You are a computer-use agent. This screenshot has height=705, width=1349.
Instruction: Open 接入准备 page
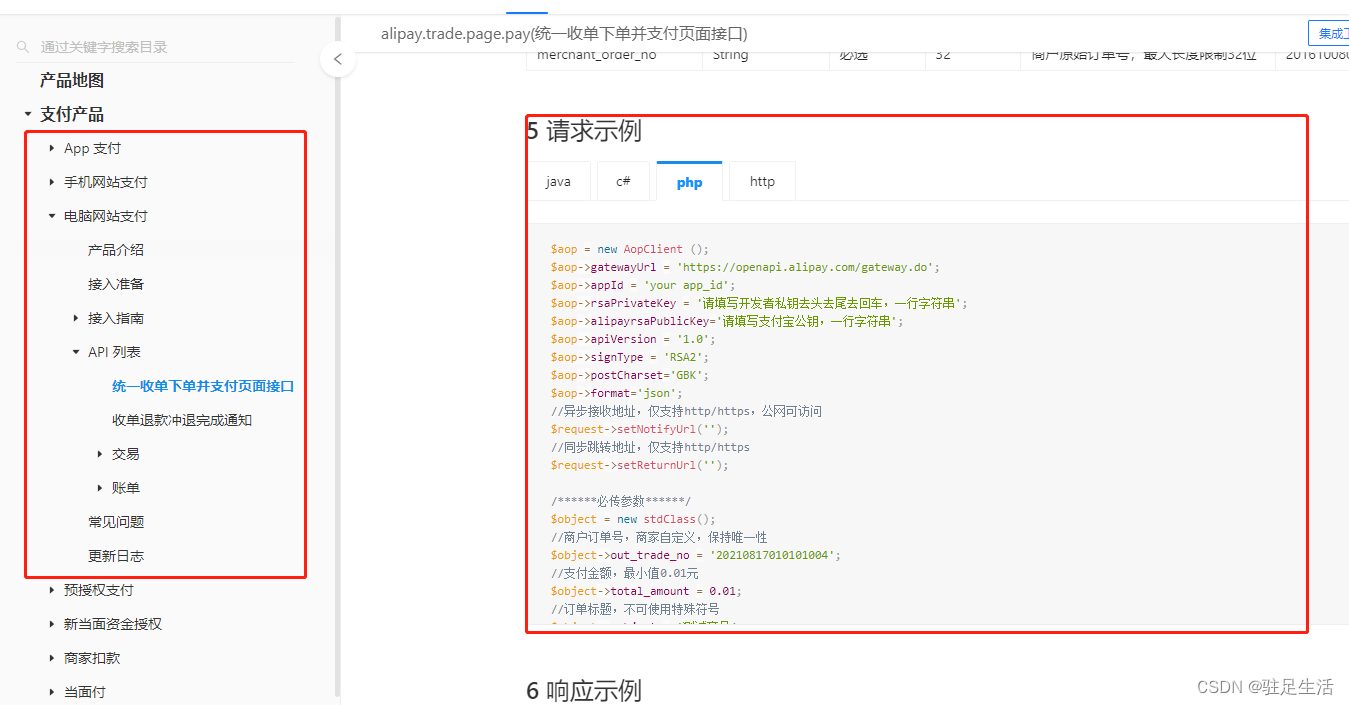tap(116, 284)
